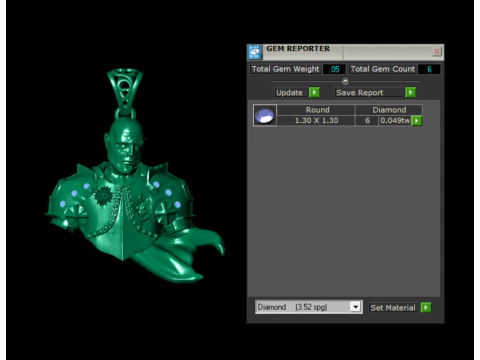Select the round gem thumbnail
Viewport: 480px width, 360px height.
point(265,115)
